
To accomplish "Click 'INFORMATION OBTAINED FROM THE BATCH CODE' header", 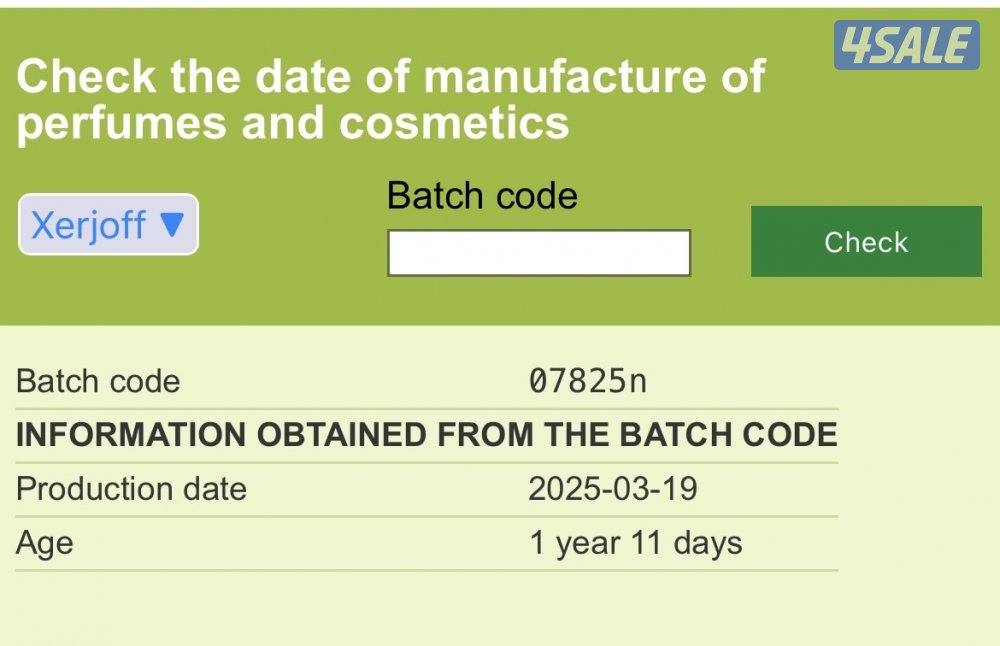I will coord(427,435).
